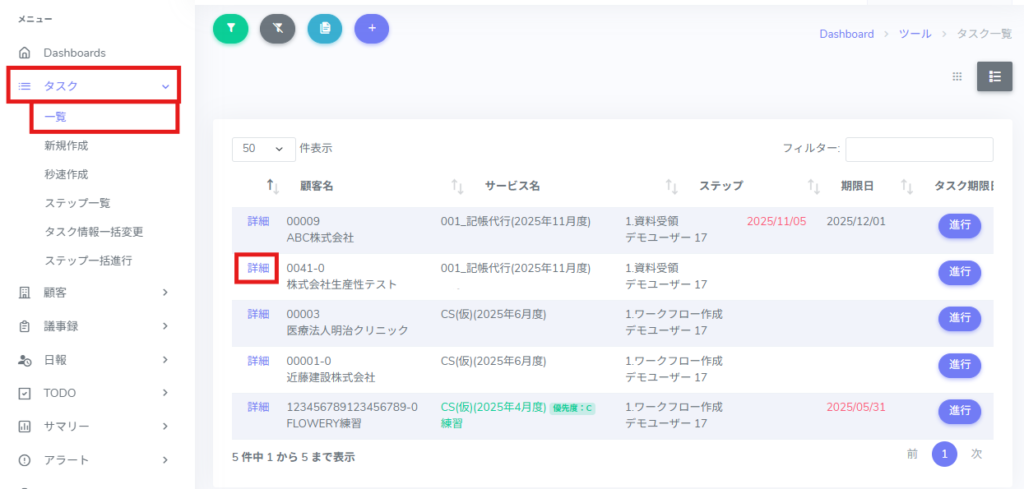Click the gray clear-filter button
Screen dimensions: 1024x489
277,29
